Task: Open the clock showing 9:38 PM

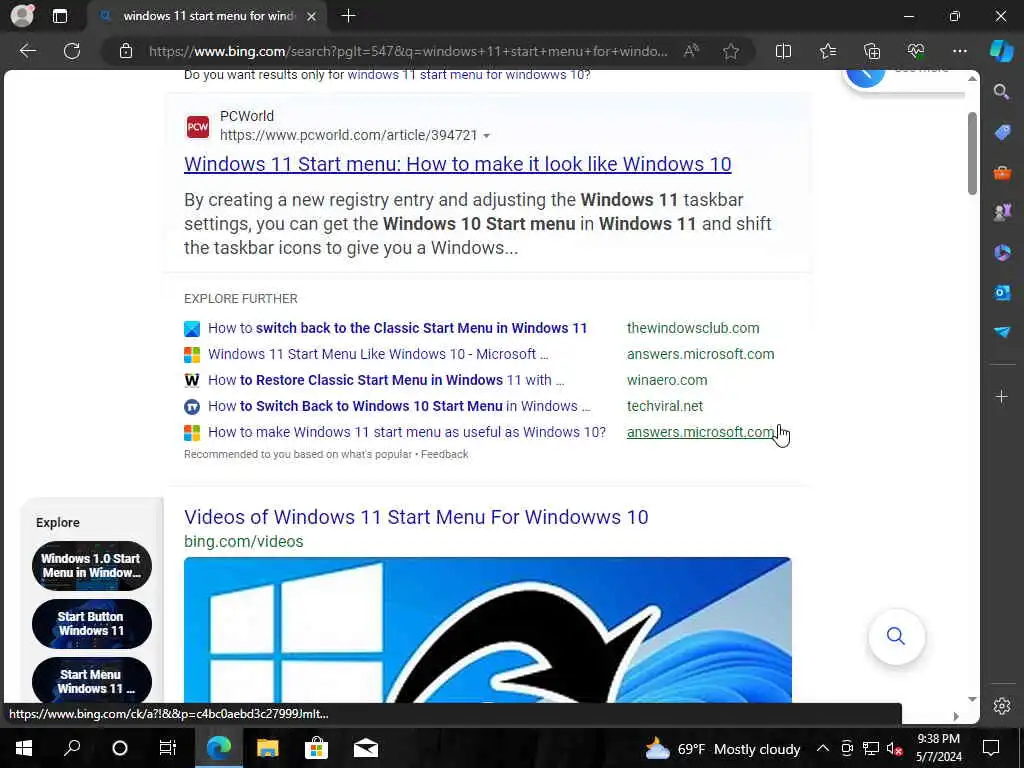Action: coord(938,748)
